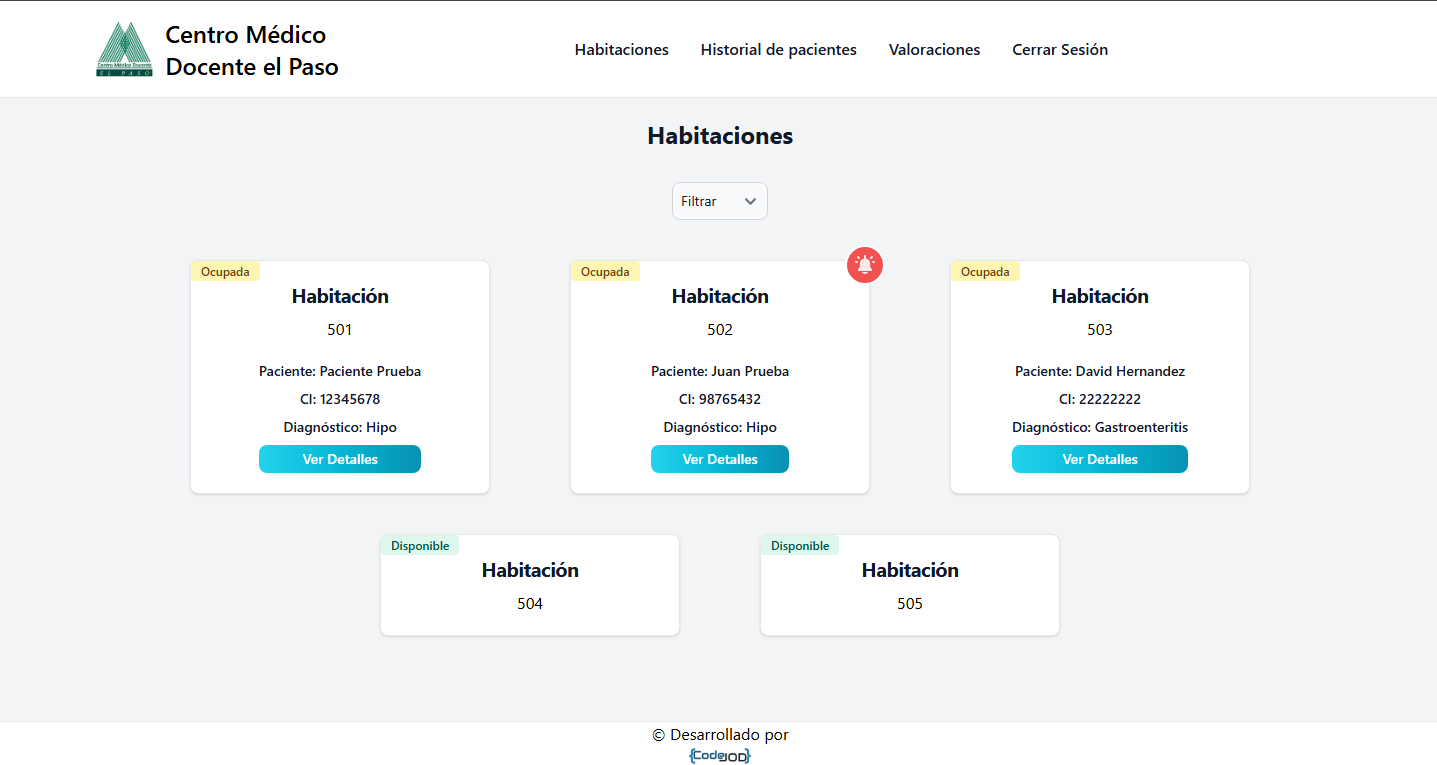Screen dimensions: 1437x765
Task: Click the Disponible badge on room 504
Action: (x=420, y=546)
